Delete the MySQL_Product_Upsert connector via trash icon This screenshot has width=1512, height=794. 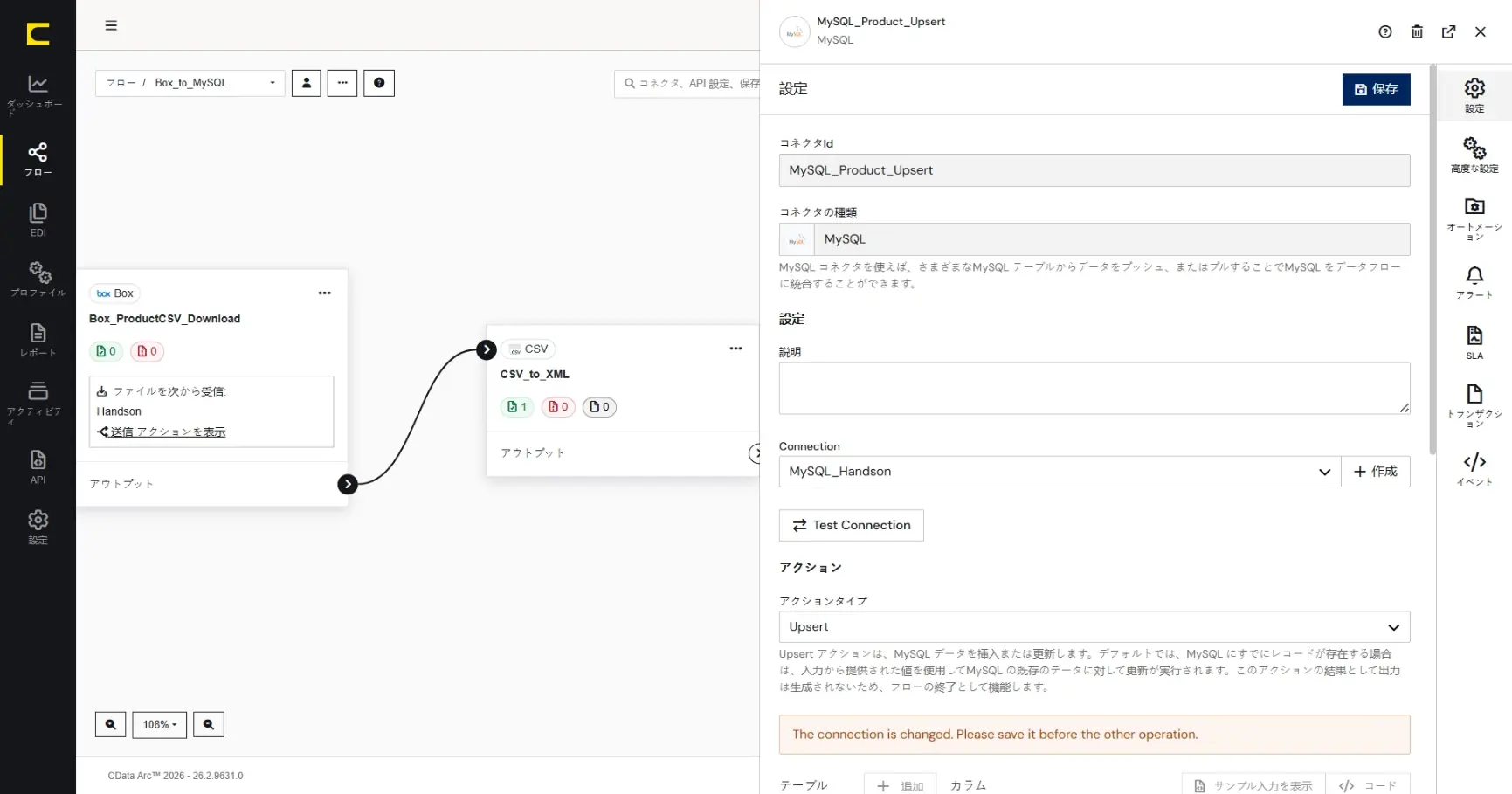[x=1417, y=32]
